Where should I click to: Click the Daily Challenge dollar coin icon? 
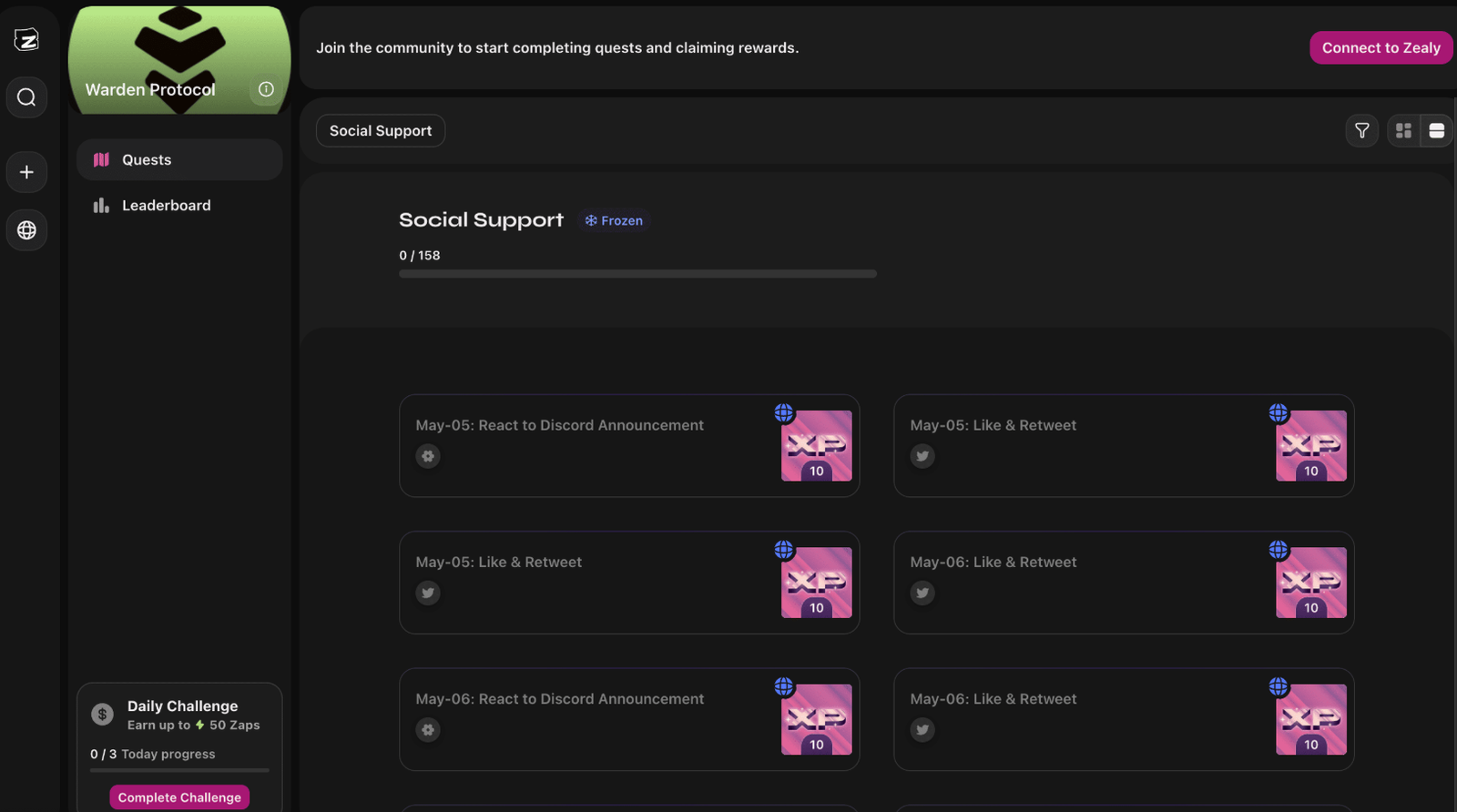click(103, 715)
